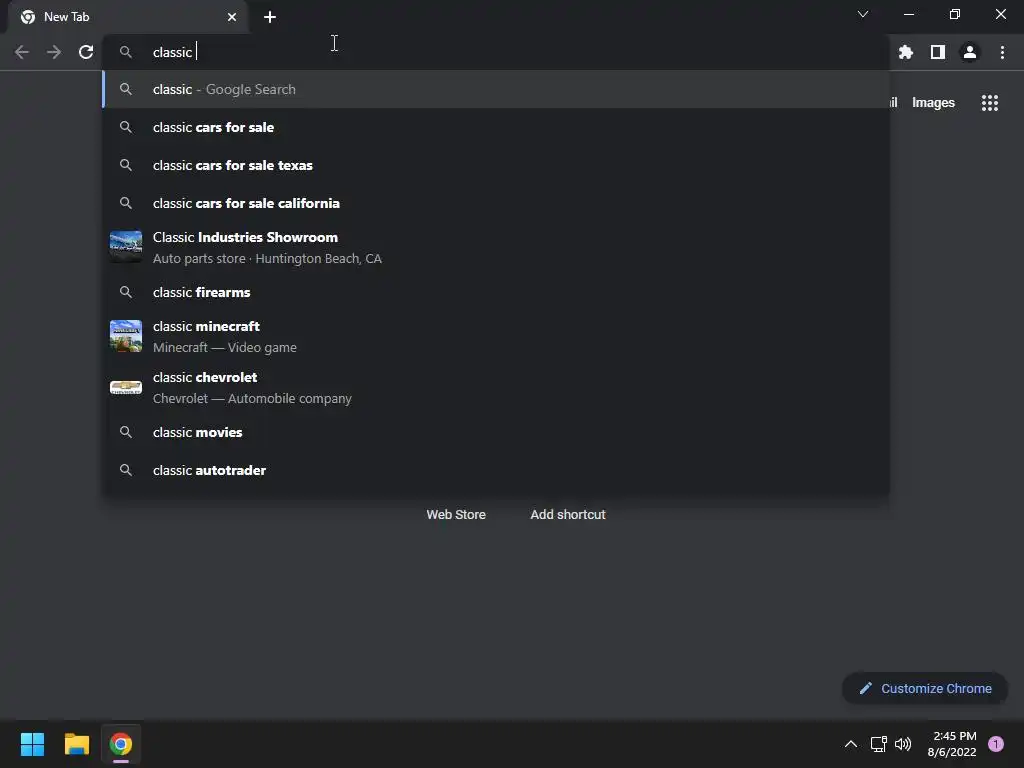Open the notification badge
Viewport: 1024px width, 768px height.
click(x=996, y=744)
